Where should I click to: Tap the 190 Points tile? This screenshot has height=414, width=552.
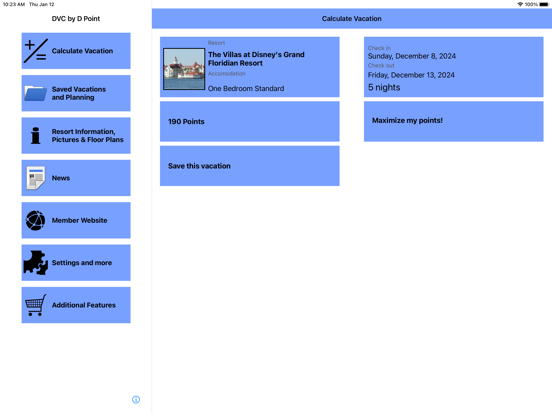[250, 121]
